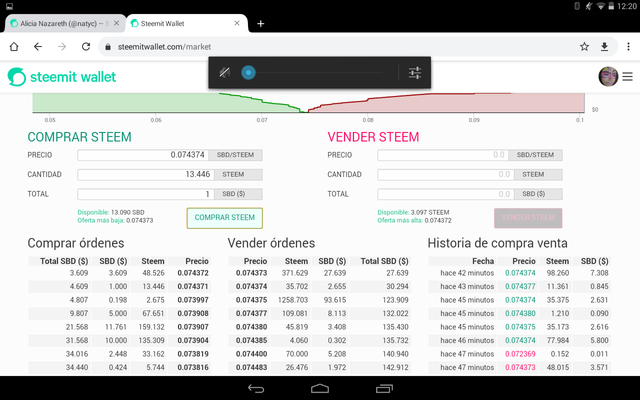Image resolution: width=640 pixels, height=400 pixels.
Task: Open the volume settings equalizer icon
Action: pyautogui.click(x=415, y=73)
